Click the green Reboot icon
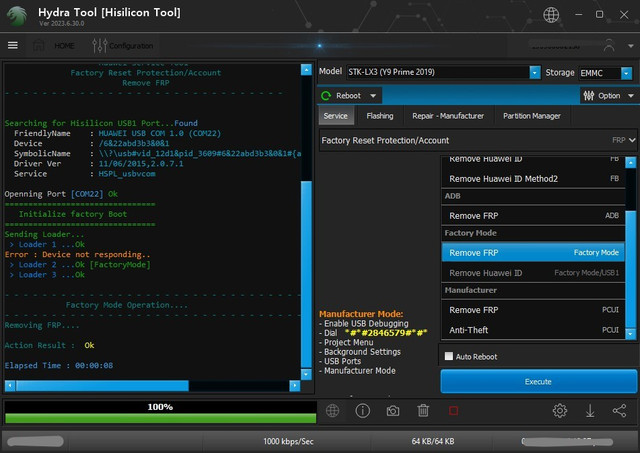Image resolution: width=640 pixels, height=453 pixels. pyautogui.click(x=326, y=95)
